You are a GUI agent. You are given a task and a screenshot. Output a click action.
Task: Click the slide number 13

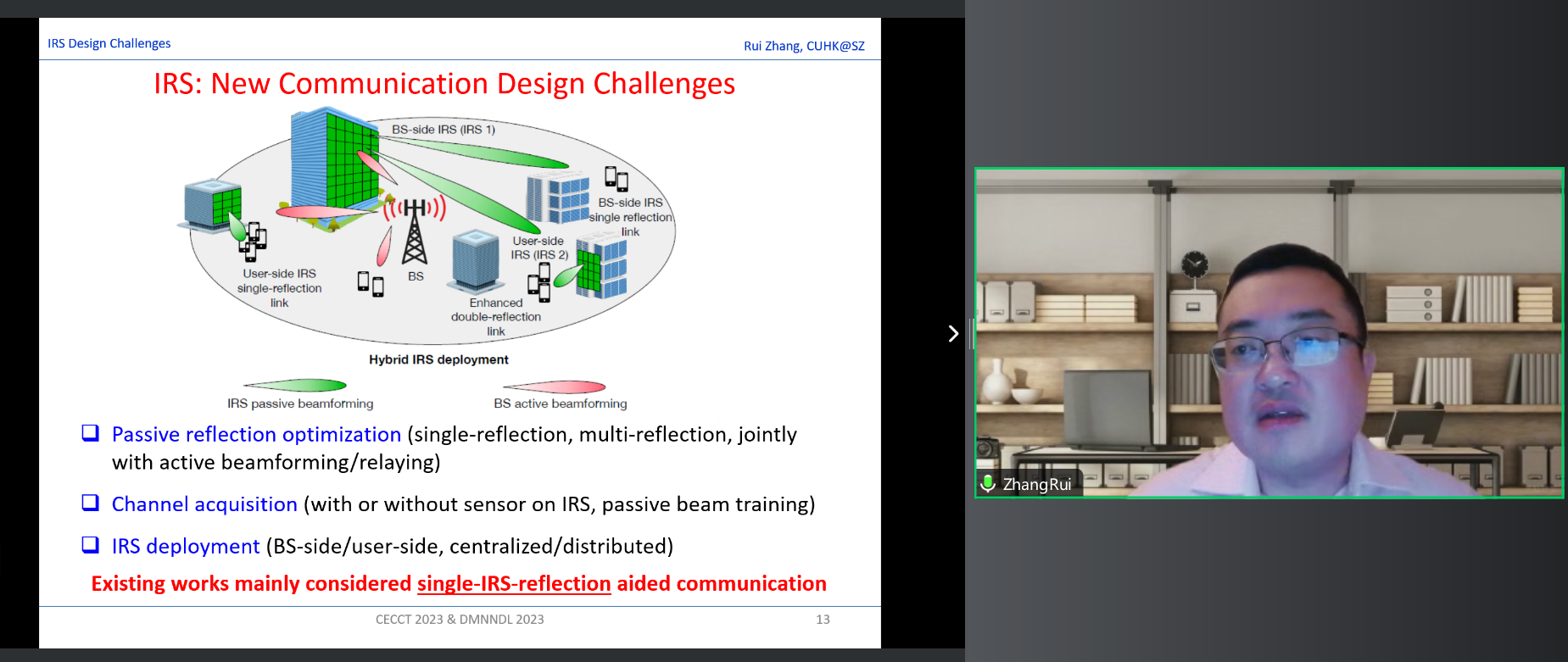click(823, 620)
